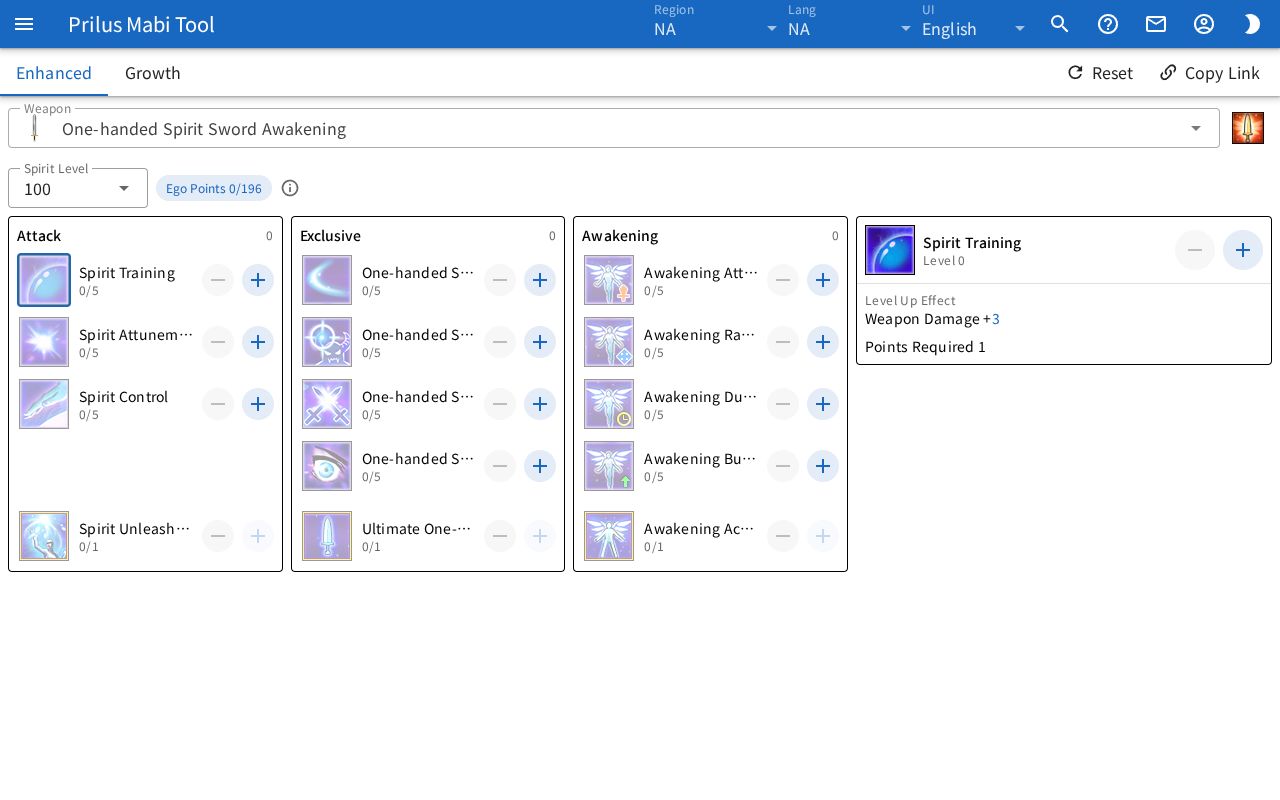
Task: Click the Ego Points 0/196 chip
Action: (x=214, y=188)
